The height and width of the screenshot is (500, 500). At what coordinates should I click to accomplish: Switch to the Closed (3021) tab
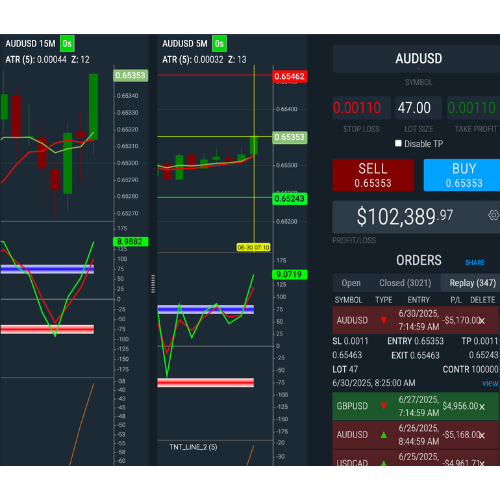point(405,283)
